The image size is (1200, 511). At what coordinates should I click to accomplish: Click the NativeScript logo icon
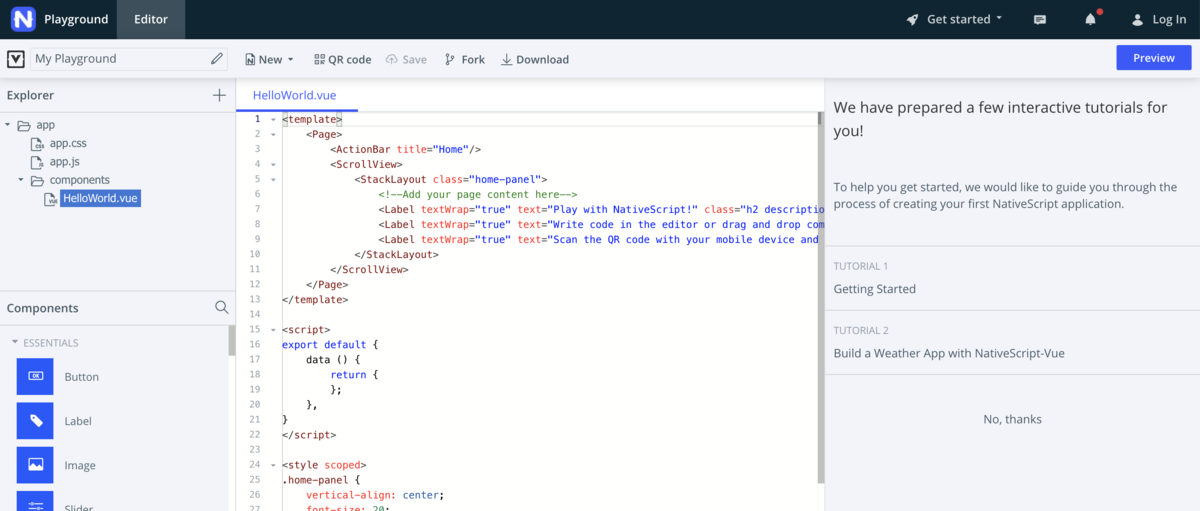(23, 19)
